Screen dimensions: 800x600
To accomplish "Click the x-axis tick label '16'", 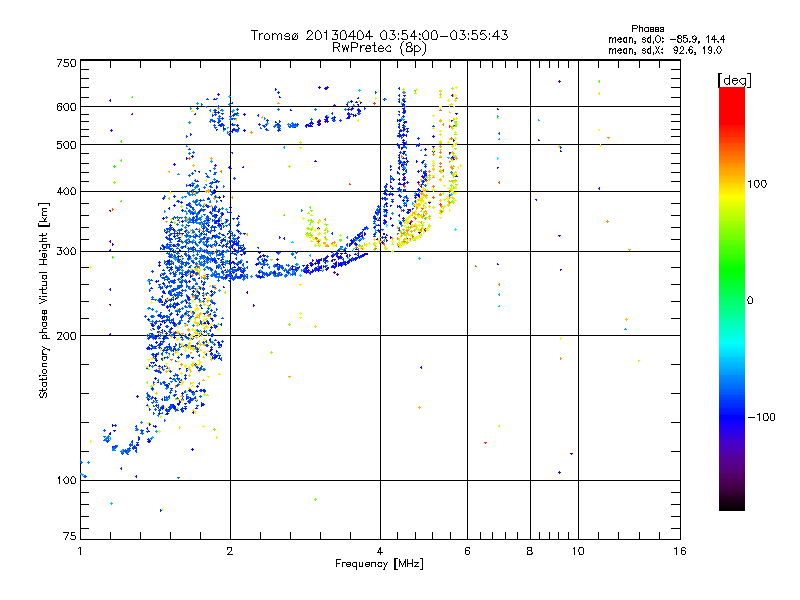I will [x=680, y=551].
